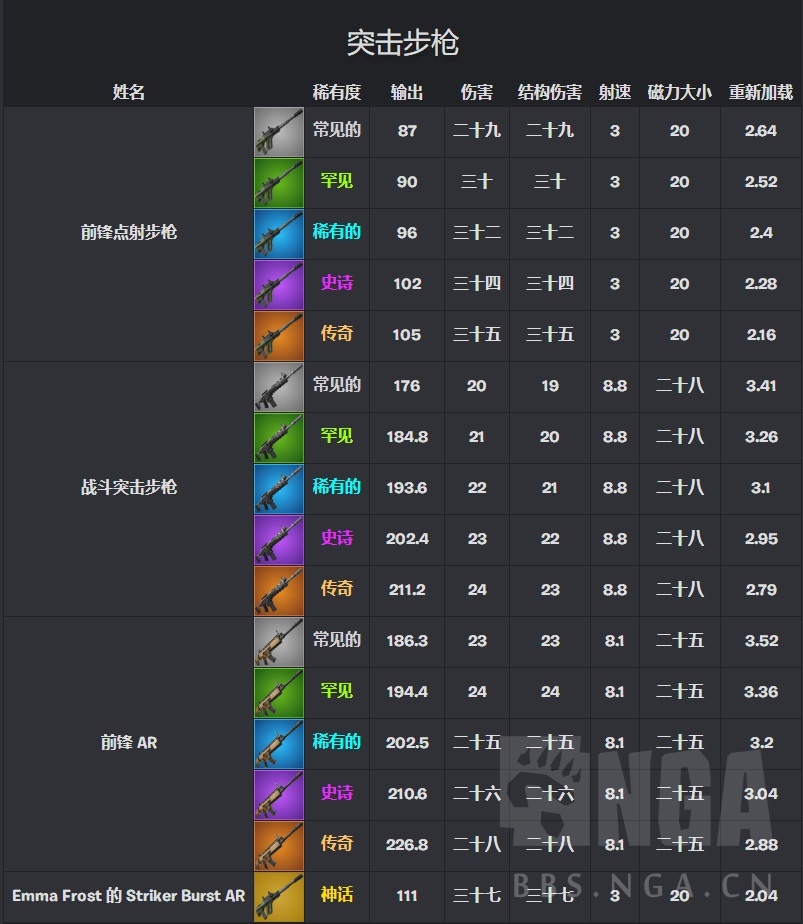Click the purple epic 战斗突击步枪 weapon icon

coord(279,540)
